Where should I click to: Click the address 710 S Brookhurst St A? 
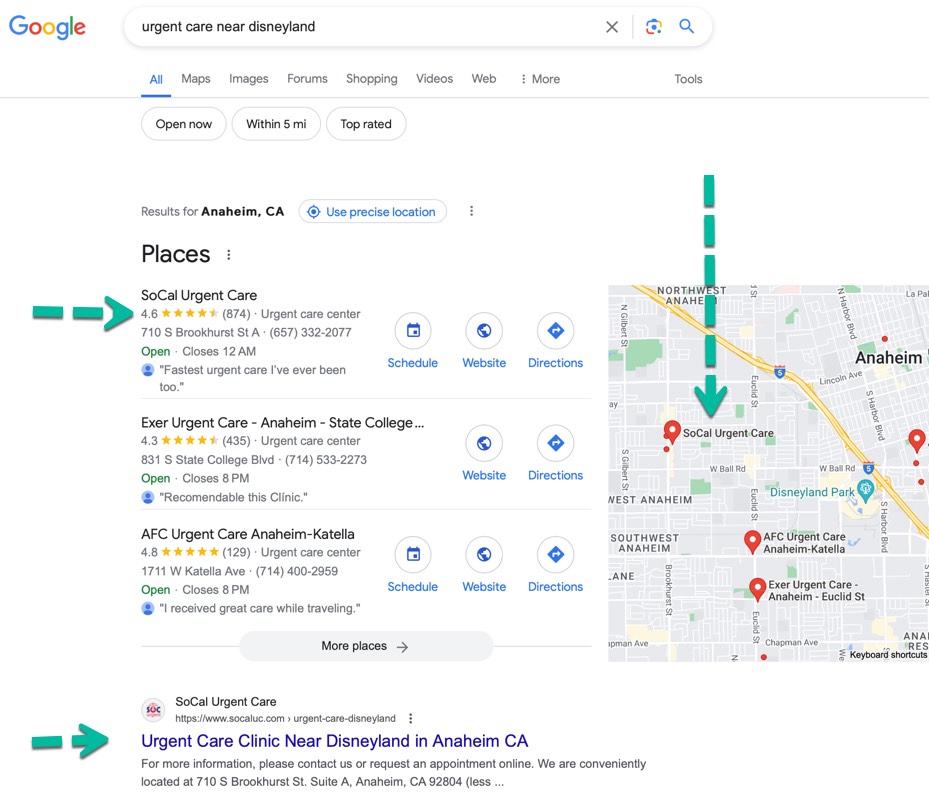[200, 332]
